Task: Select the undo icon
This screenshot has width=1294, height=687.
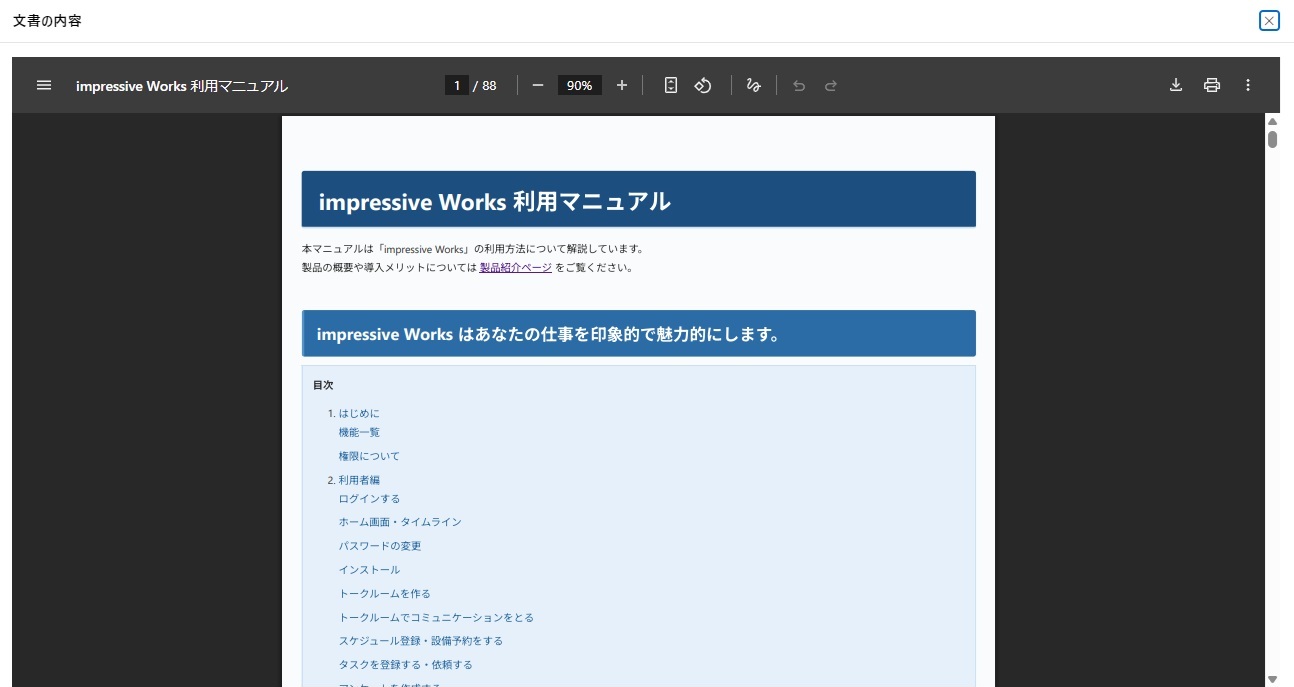Action: (799, 85)
